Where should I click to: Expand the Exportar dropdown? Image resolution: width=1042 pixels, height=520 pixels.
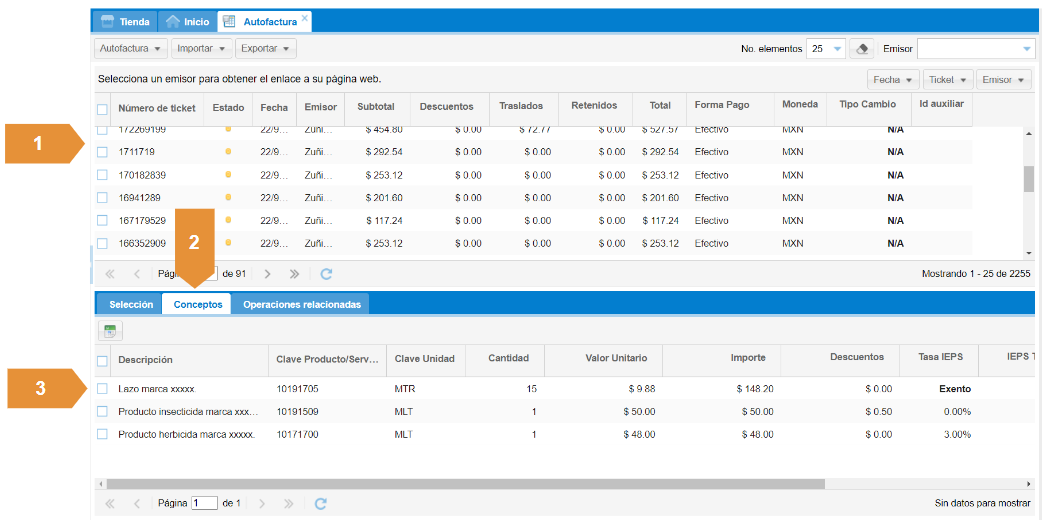[266, 49]
